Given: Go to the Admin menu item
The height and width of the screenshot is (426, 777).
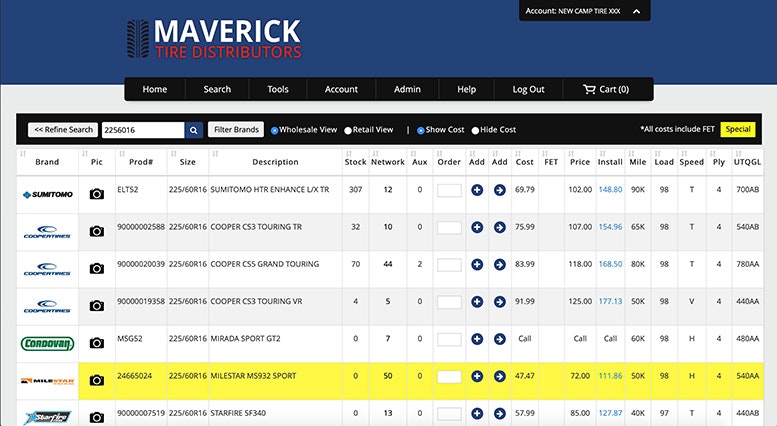Looking at the screenshot, I should pyautogui.click(x=407, y=89).
